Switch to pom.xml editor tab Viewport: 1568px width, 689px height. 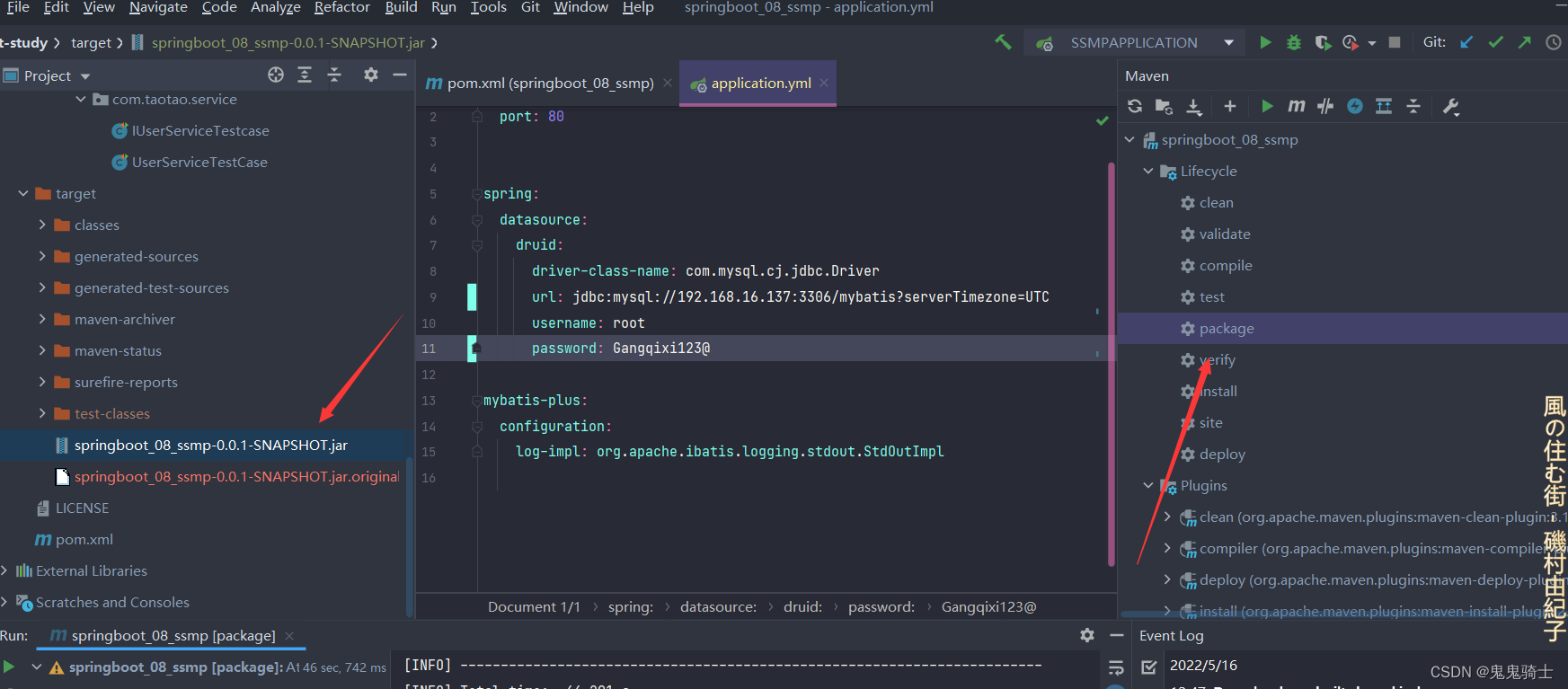549,84
